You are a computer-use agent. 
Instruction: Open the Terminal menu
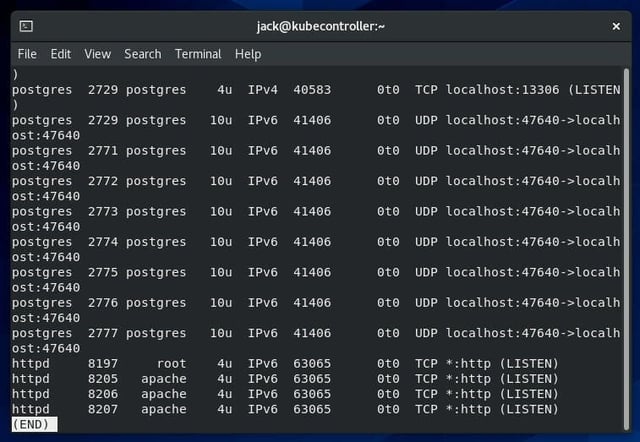point(198,54)
